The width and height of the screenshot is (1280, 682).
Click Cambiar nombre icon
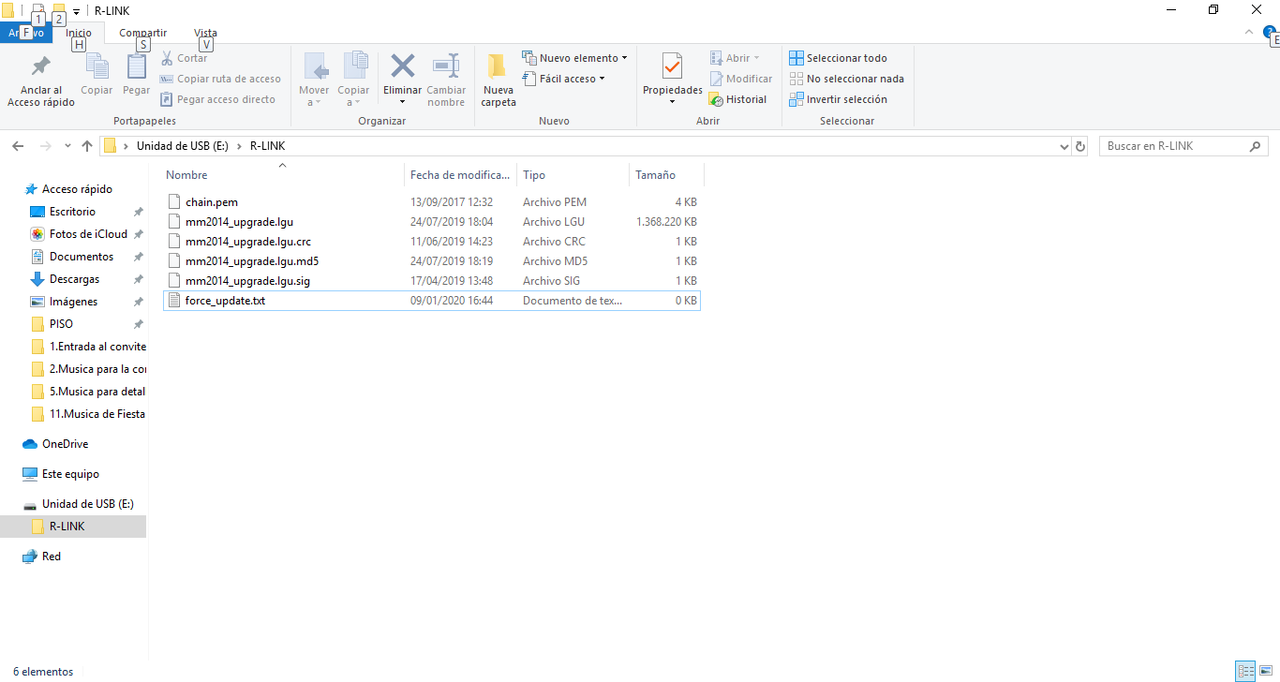click(446, 66)
